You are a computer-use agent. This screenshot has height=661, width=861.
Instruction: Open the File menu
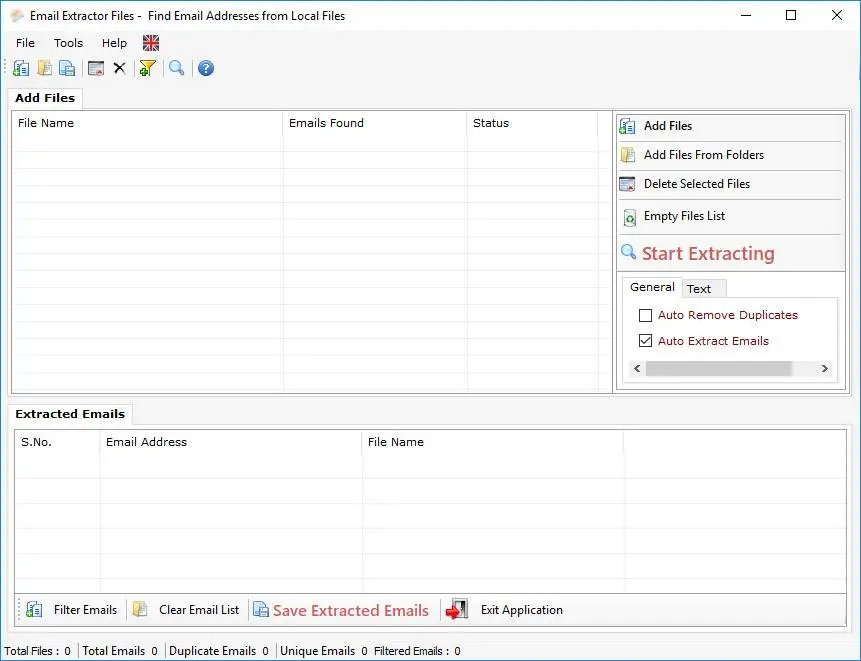click(x=25, y=43)
